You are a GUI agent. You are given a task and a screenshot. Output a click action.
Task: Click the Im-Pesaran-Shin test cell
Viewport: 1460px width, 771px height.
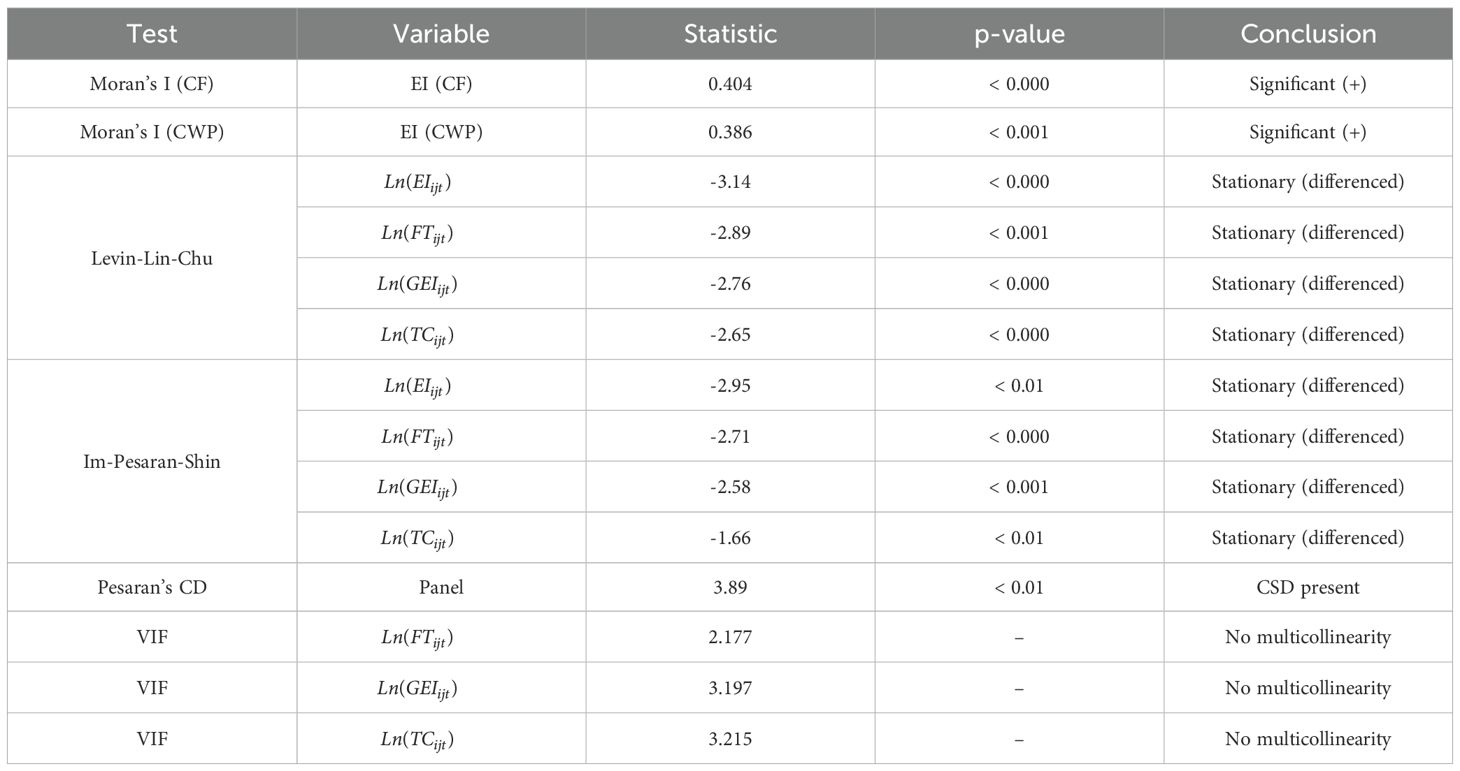152,462
